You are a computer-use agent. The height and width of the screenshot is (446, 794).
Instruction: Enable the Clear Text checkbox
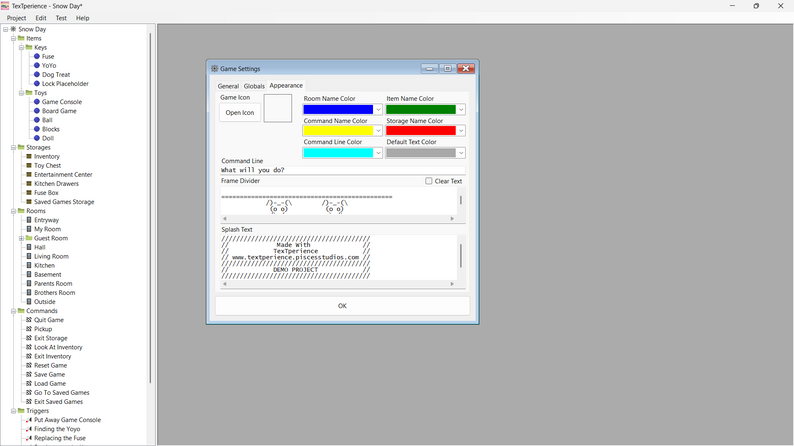[429, 181]
